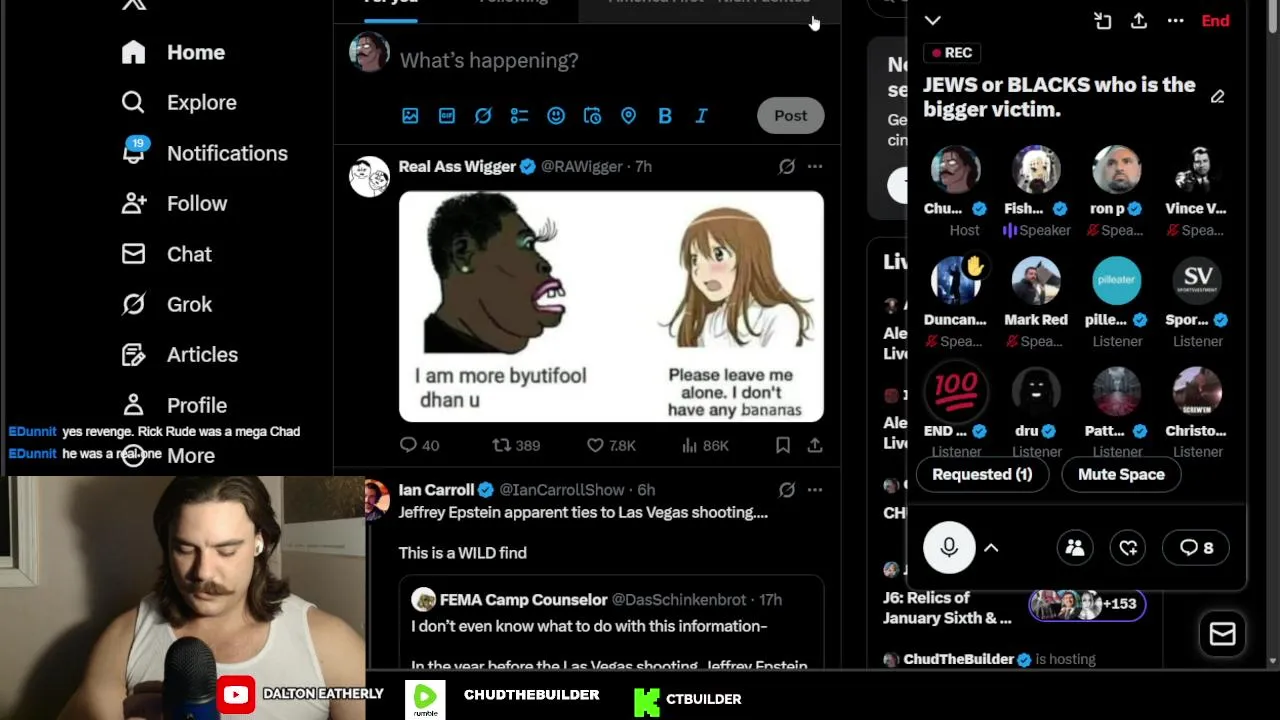Open more options on Ian Carroll post
This screenshot has height=720, width=1280.
(815, 490)
